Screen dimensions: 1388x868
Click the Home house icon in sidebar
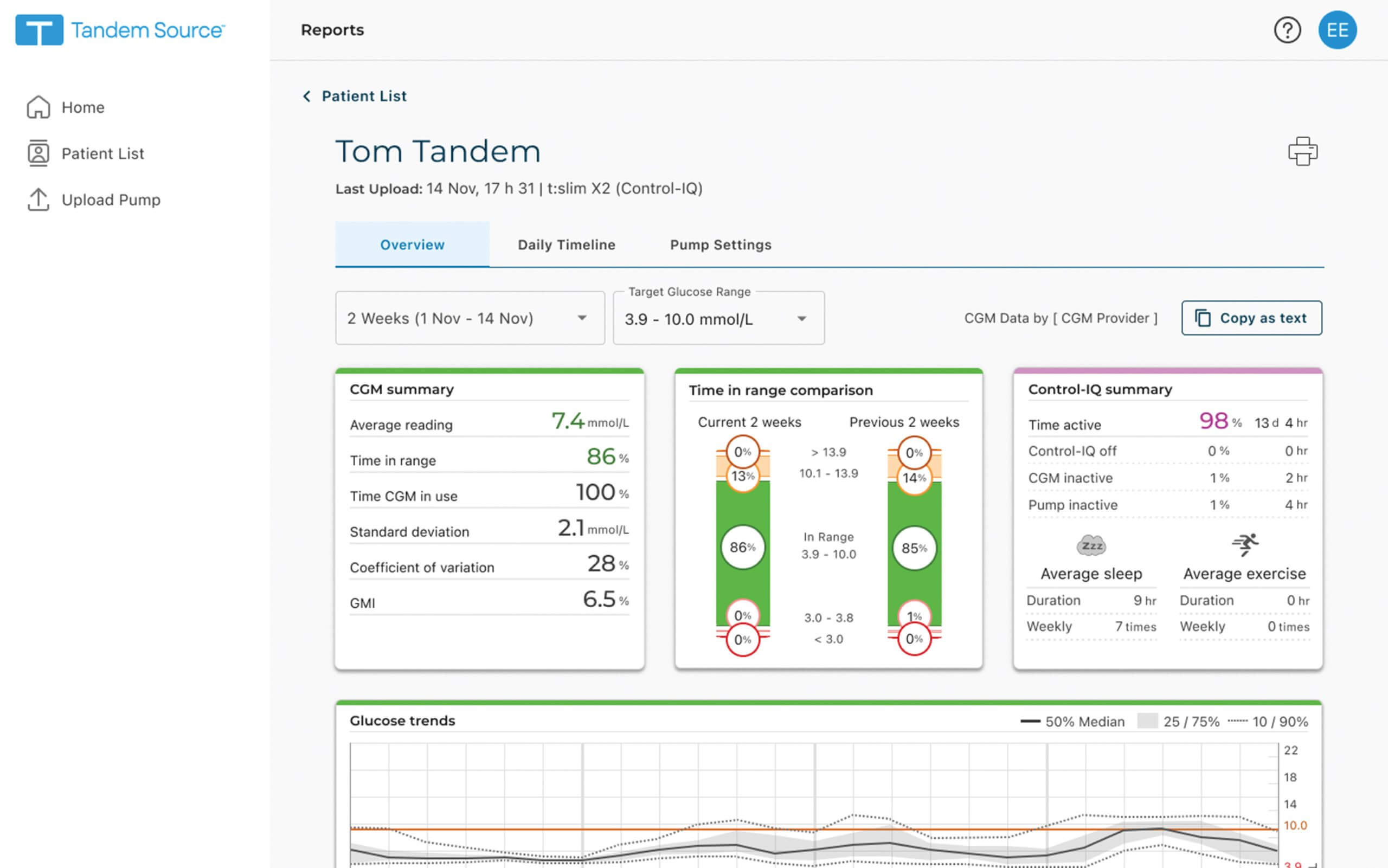click(38, 107)
